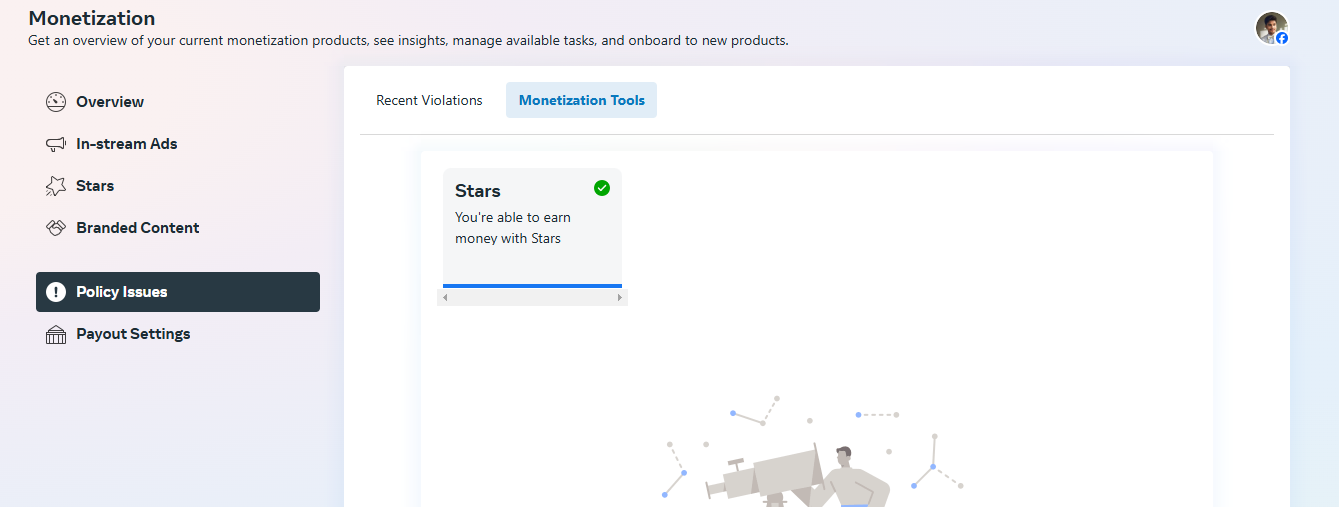Click the horizontal scrollbar track below the Stars card
The image size is (1339, 507).
pos(532,298)
